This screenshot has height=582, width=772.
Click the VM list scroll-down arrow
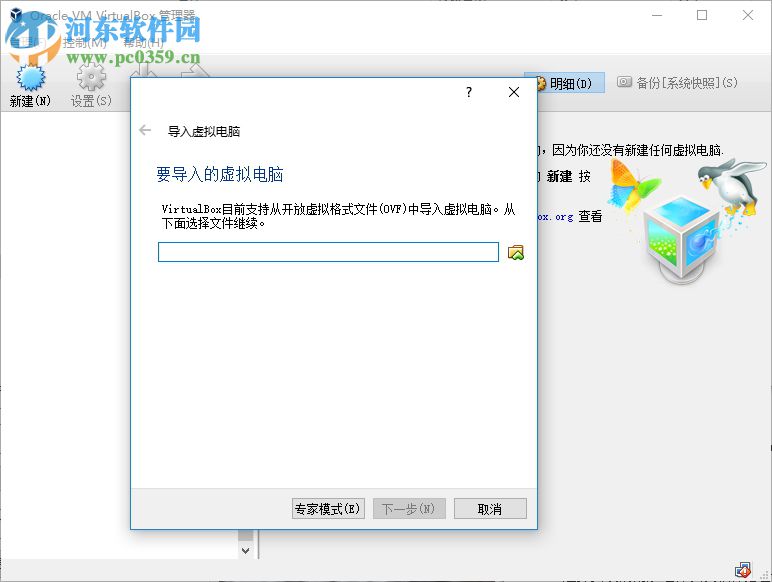click(246, 550)
